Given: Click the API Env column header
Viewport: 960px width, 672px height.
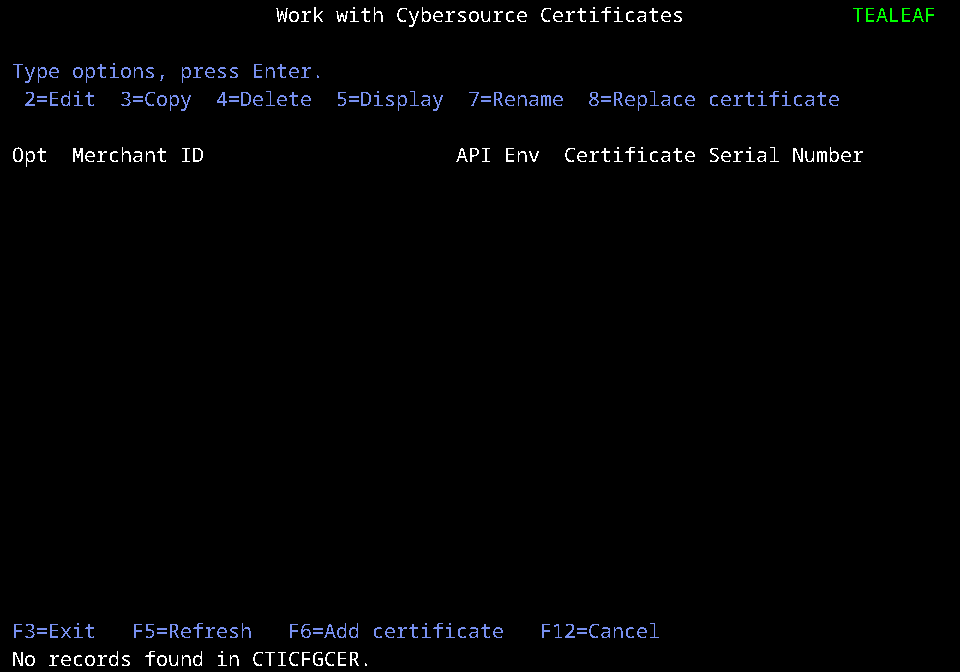Looking at the screenshot, I should 498,155.
